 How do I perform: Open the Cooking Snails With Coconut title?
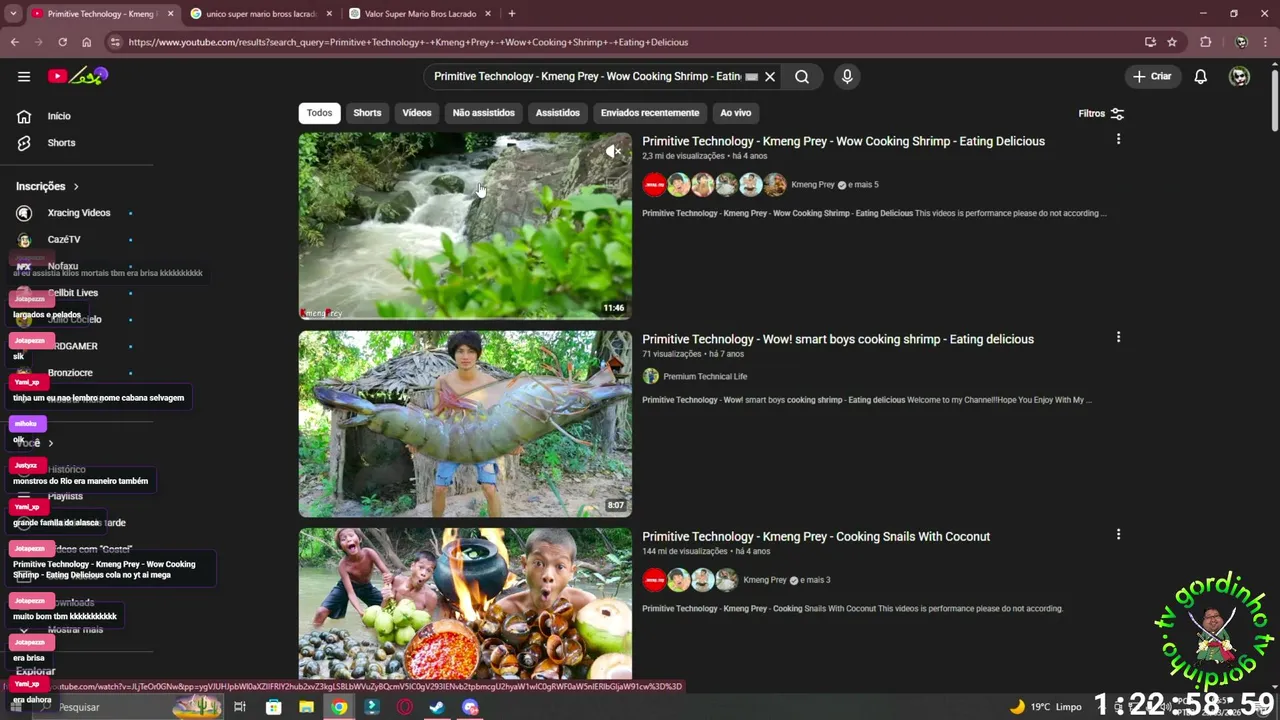(x=816, y=536)
